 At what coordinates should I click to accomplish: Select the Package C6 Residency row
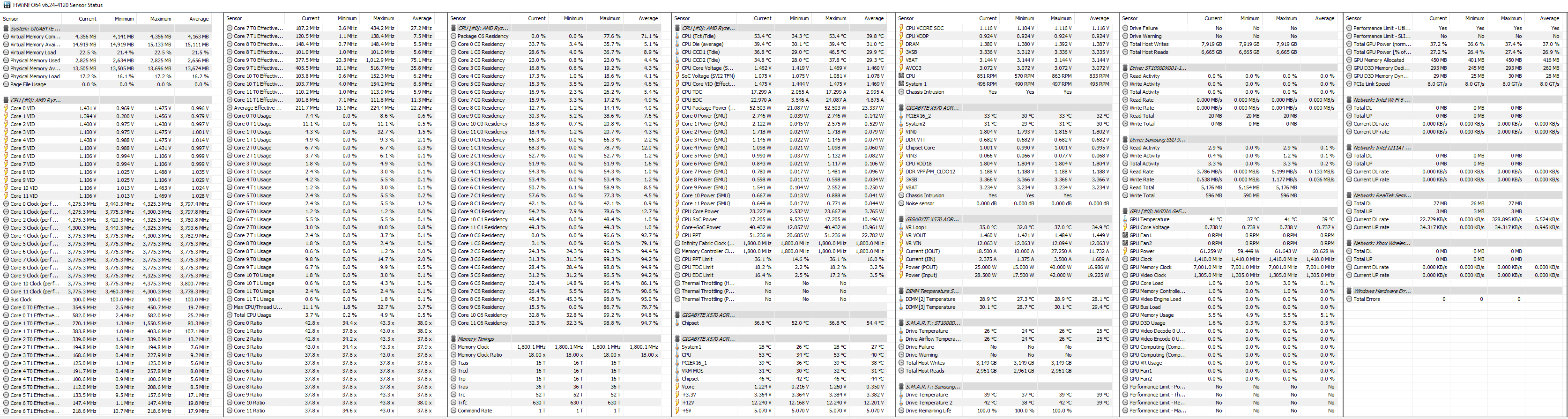coord(556,36)
